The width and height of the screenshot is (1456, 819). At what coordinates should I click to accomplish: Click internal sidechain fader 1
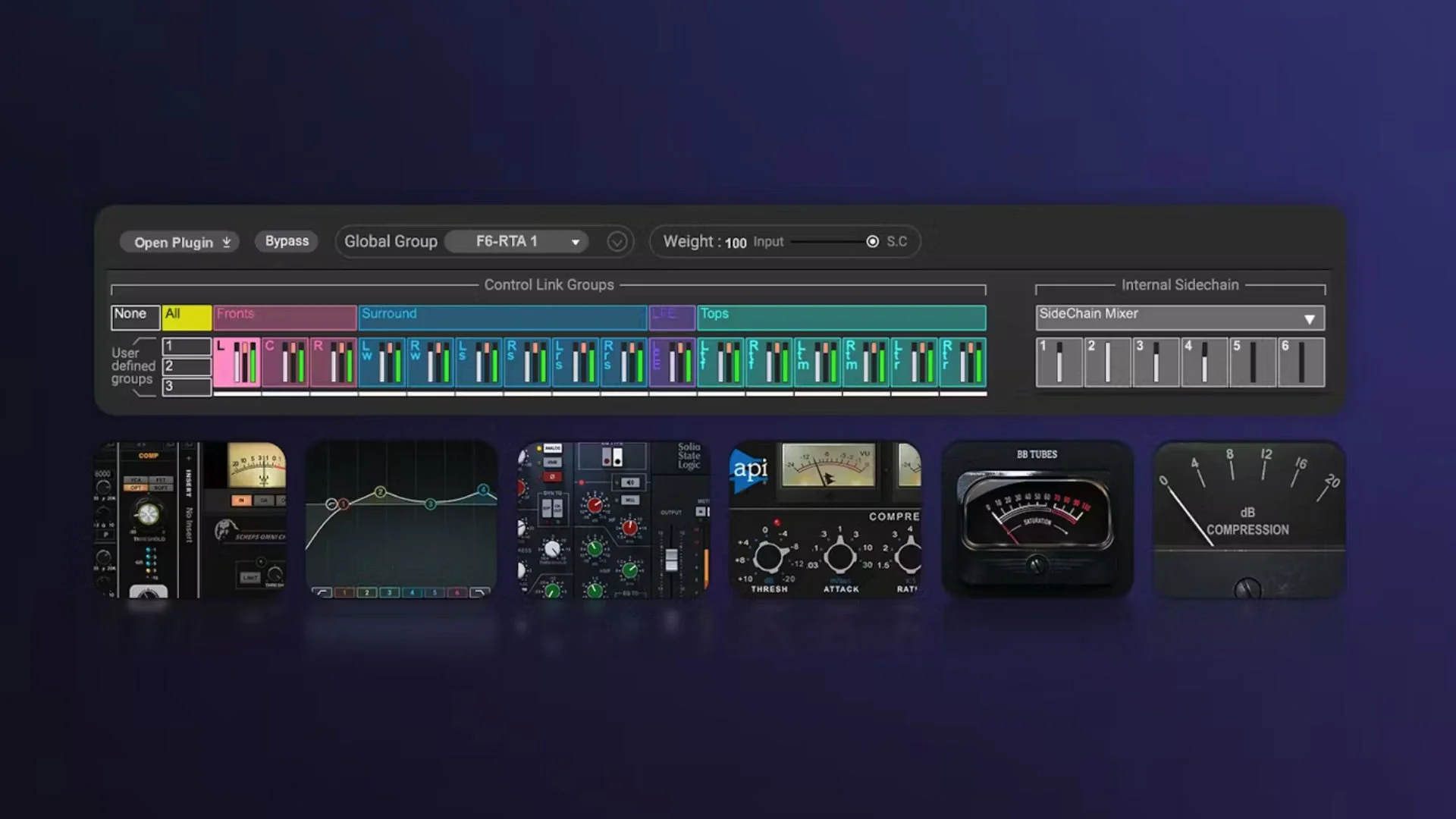(x=1059, y=362)
